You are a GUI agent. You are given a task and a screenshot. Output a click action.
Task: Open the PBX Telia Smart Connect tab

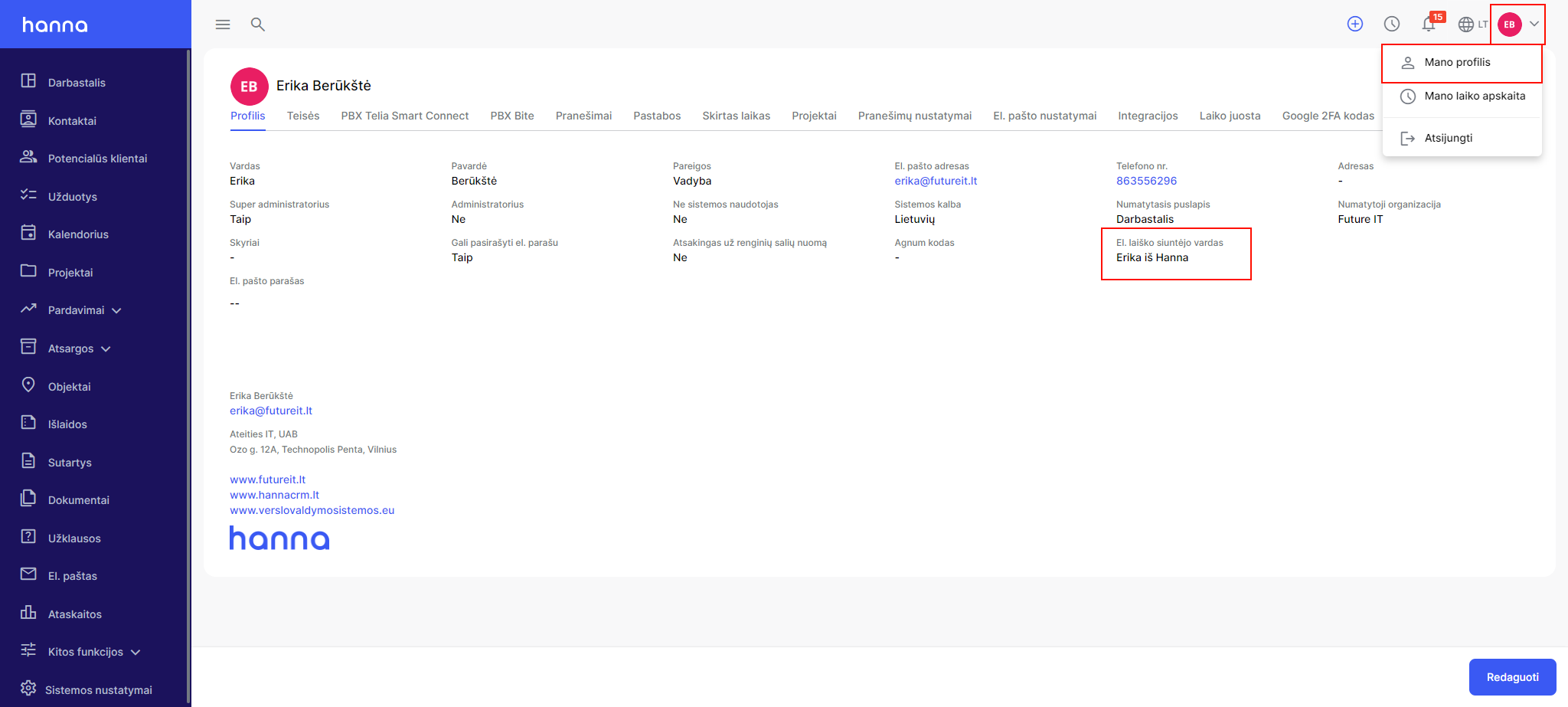405,116
